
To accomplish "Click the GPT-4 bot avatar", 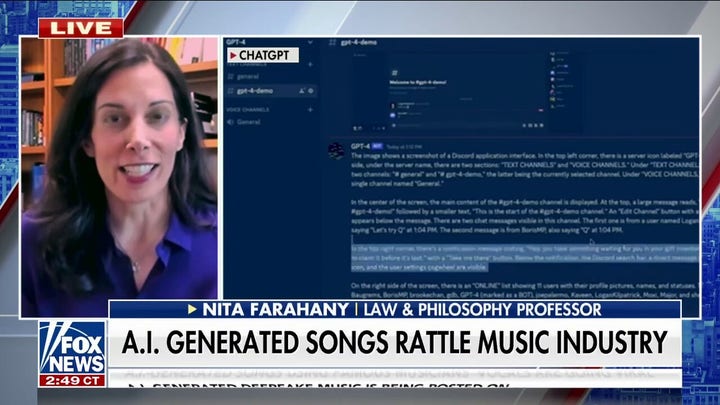I will pyautogui.click(x=336, y=151).
